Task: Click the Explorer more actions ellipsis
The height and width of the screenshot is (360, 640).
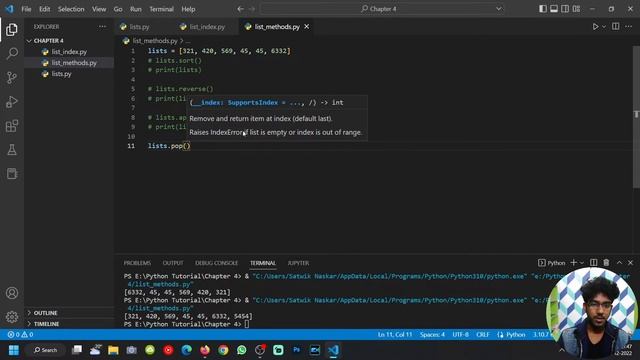Action: pos(102,27)
